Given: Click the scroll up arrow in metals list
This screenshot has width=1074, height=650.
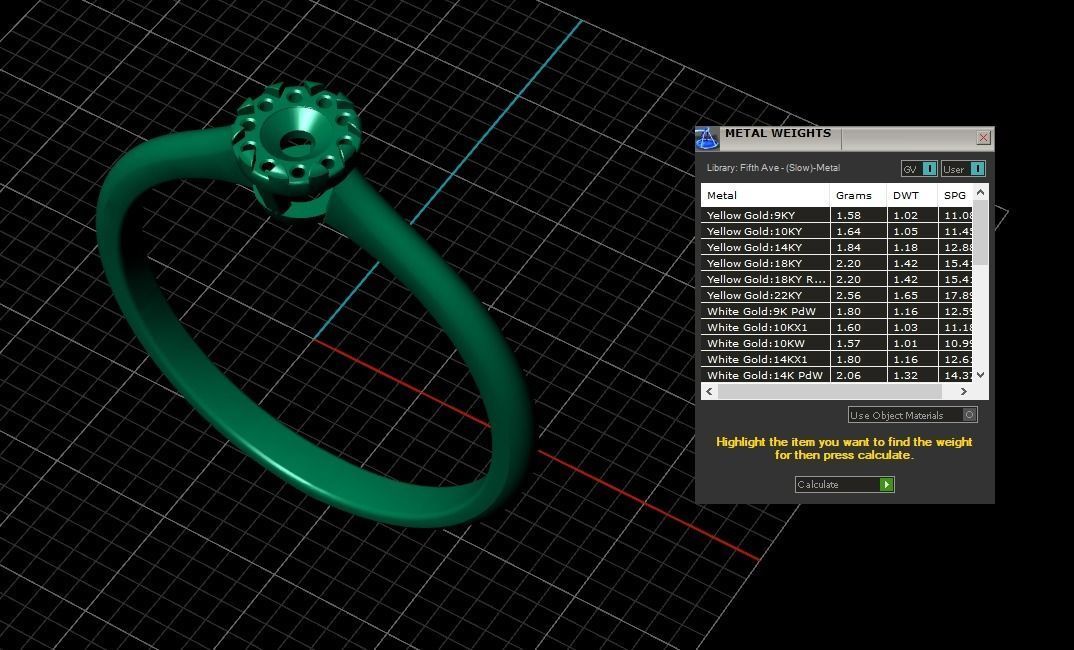Looking at the screenshot, I should 981,192.
